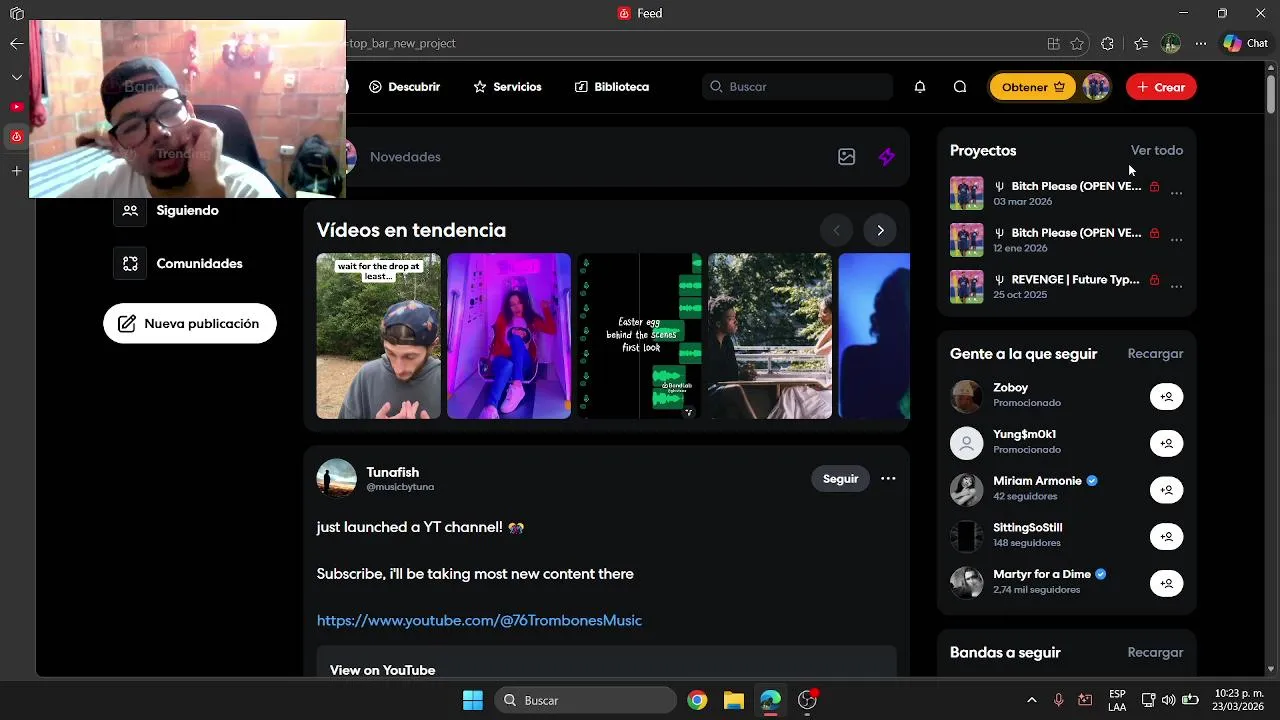Click the taskbar Buscar search box
Viewport: 1280px width, 720px height.
(x=585, y=700)
